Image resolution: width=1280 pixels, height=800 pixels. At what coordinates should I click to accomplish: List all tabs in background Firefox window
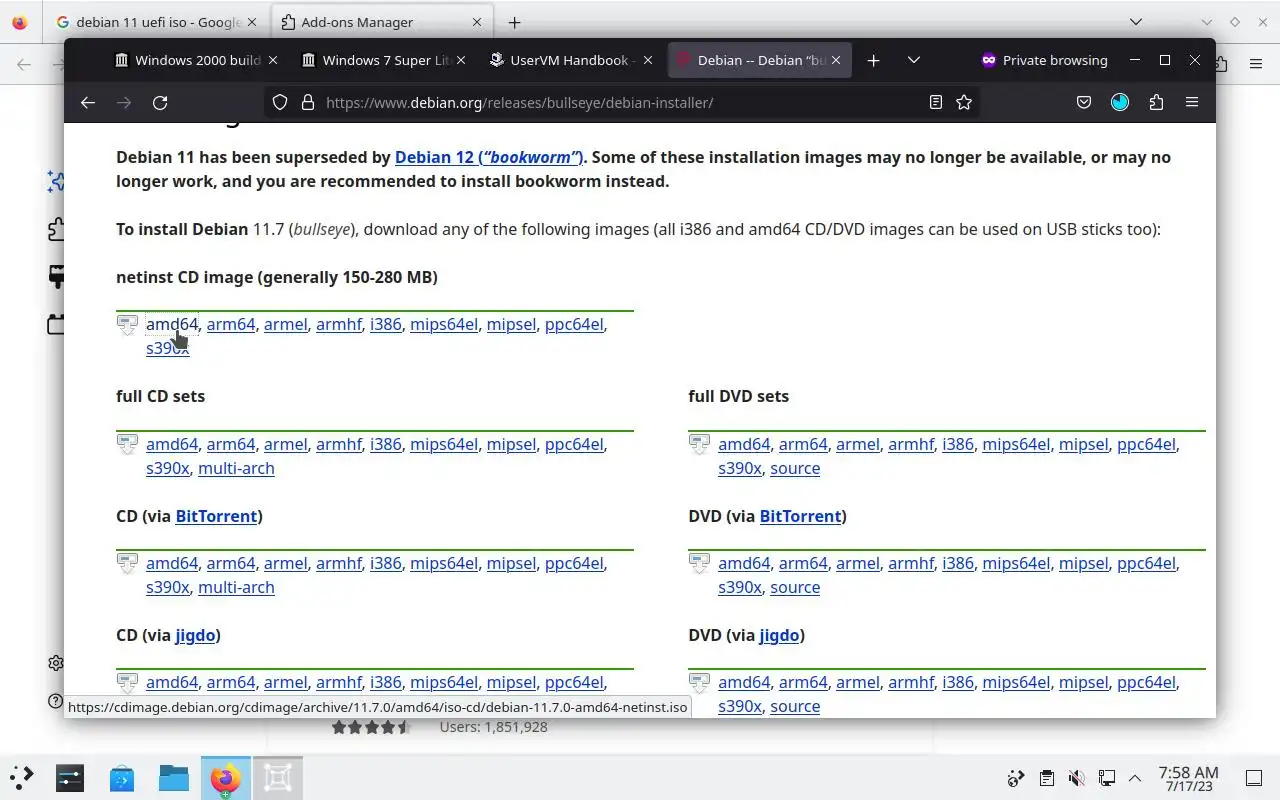(1136, 22)
